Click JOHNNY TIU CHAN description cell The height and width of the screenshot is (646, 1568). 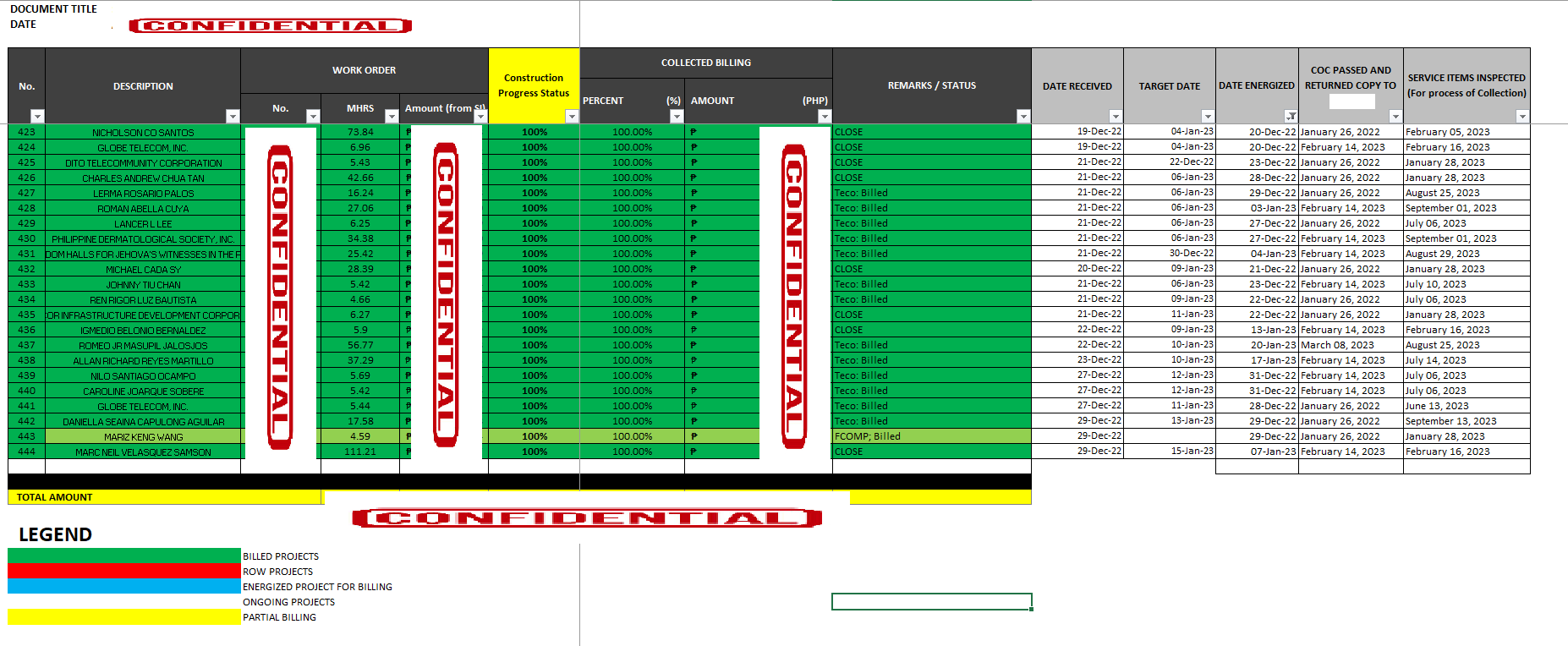pos(143,285)
